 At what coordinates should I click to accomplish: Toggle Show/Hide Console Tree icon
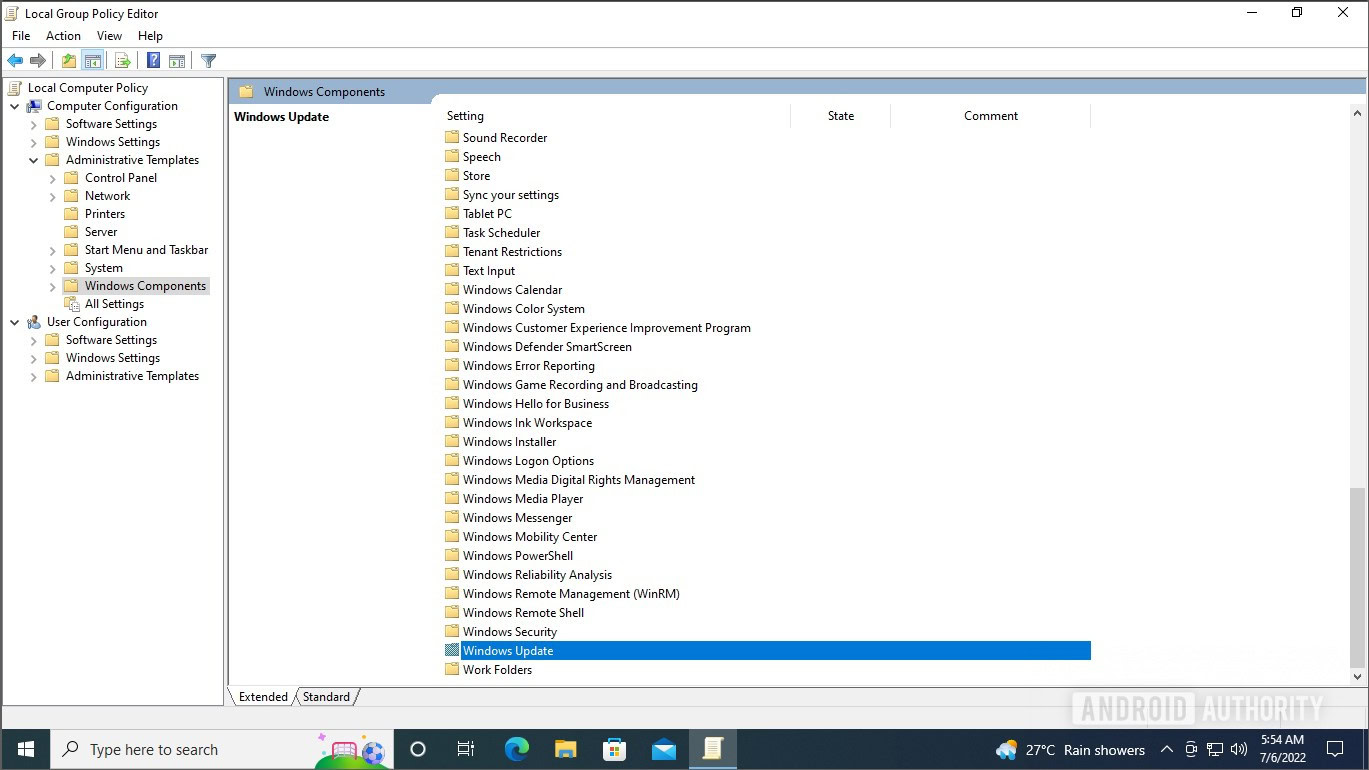(93, 61)
